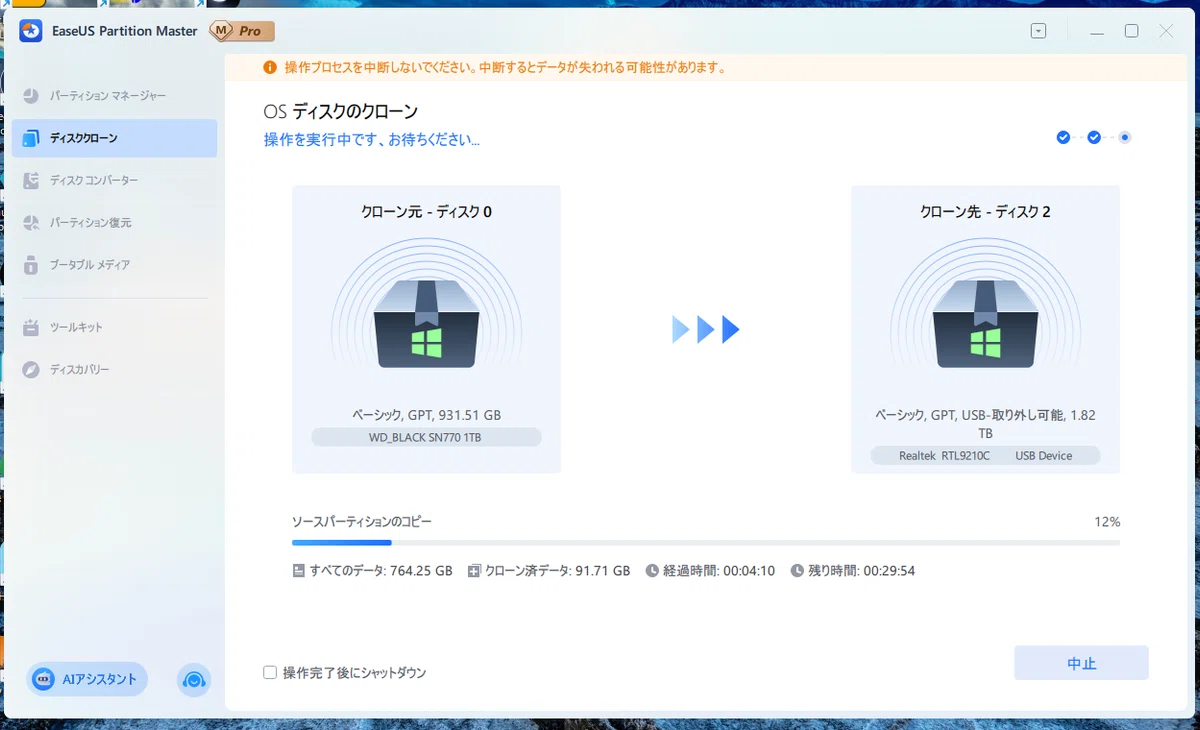This screenshot has height=730, width=1200.
Task: Click the partition recovery sidebar icon
Action: click(x=31, y=222)
